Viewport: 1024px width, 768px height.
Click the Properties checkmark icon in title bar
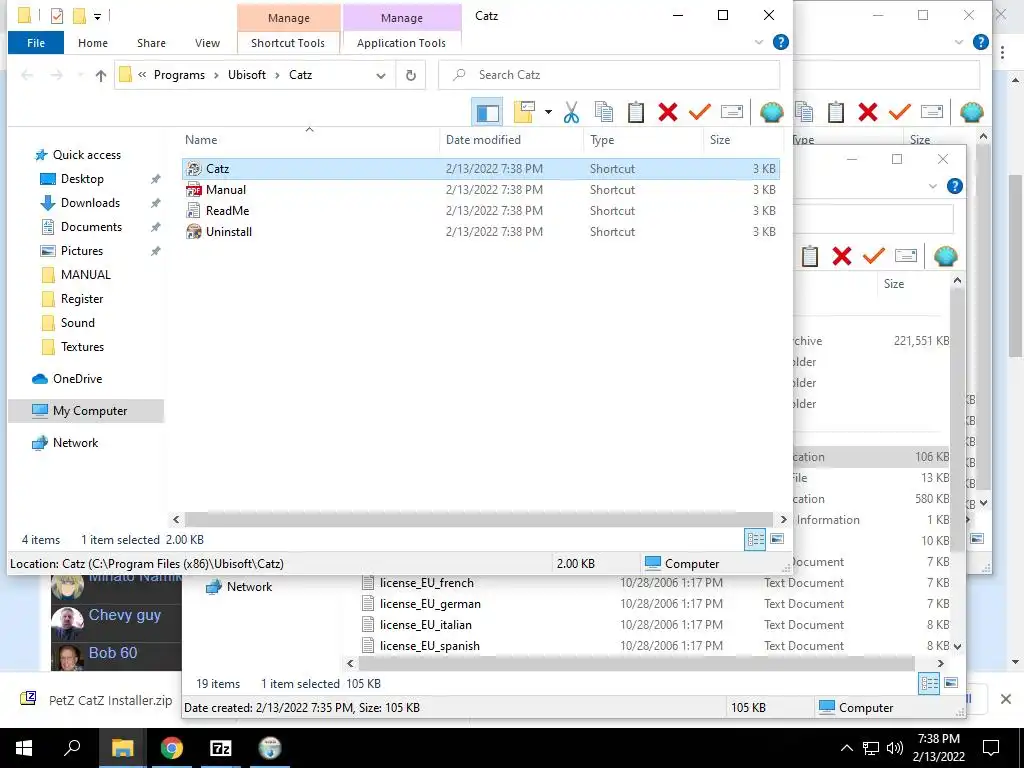coord(57,15)
